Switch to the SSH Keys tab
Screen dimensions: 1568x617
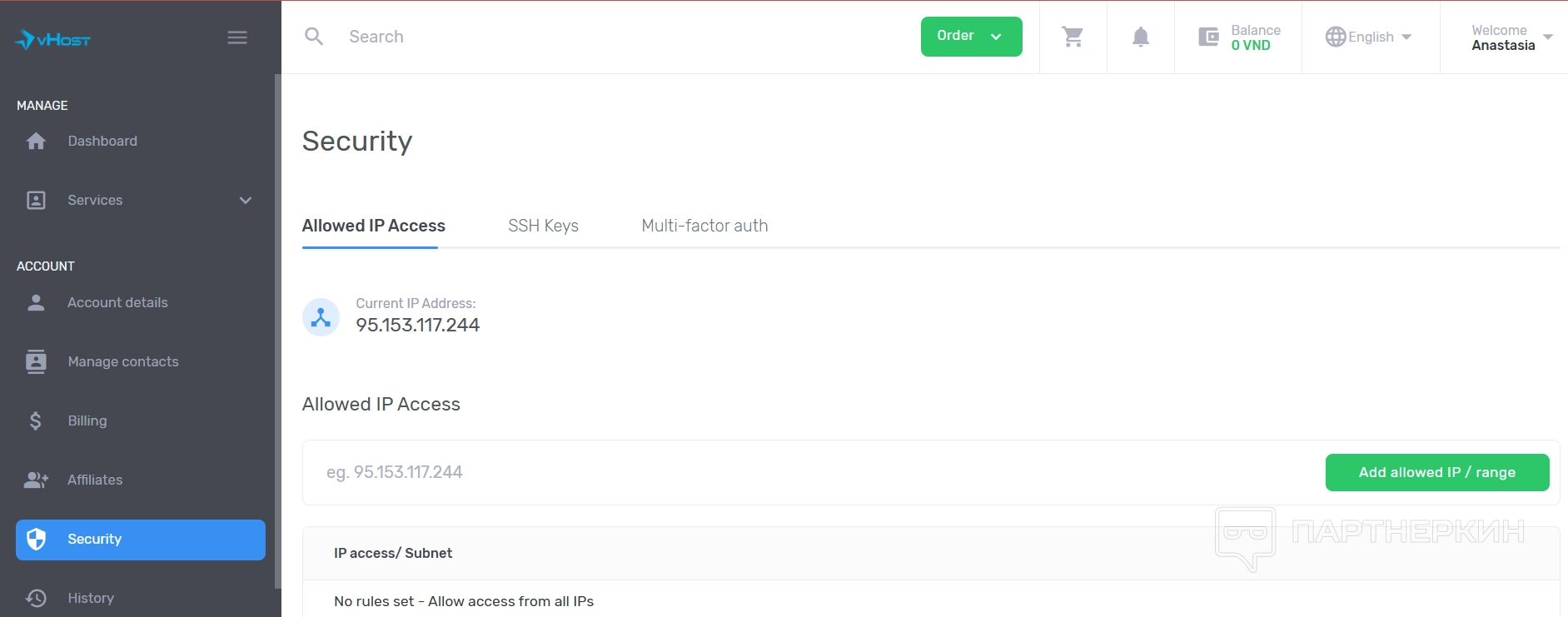543,226
